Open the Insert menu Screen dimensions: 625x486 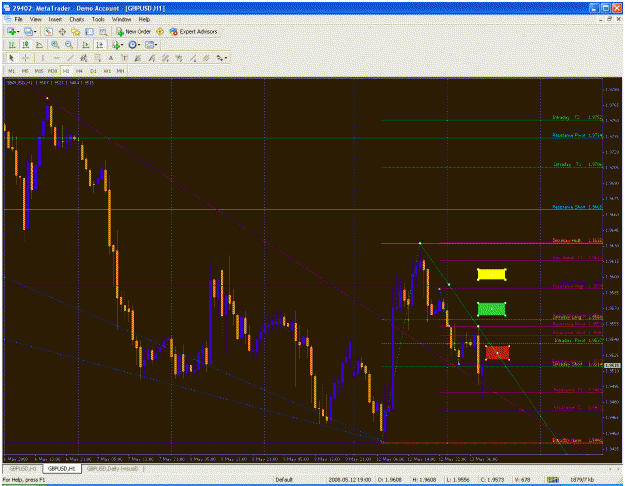click(x=55, y=19)
